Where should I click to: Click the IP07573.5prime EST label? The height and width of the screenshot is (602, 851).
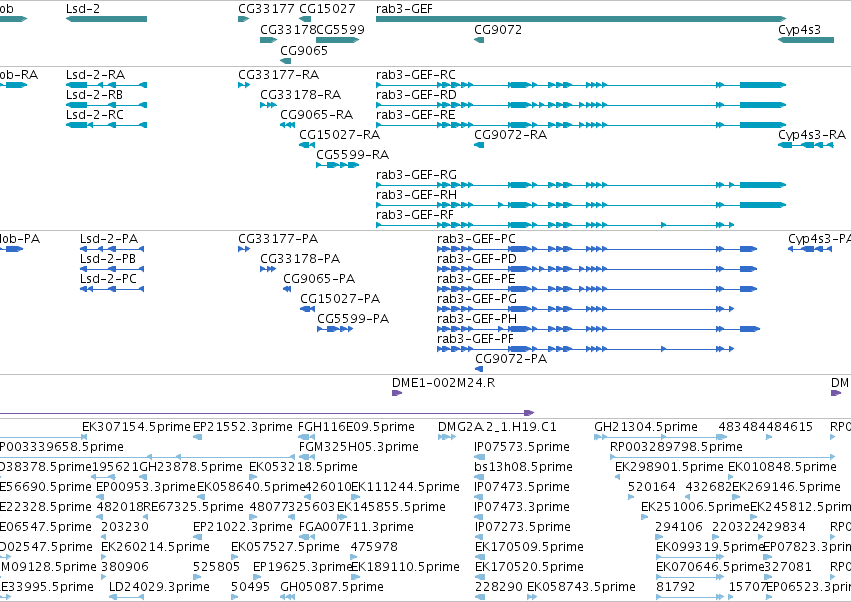522,446
